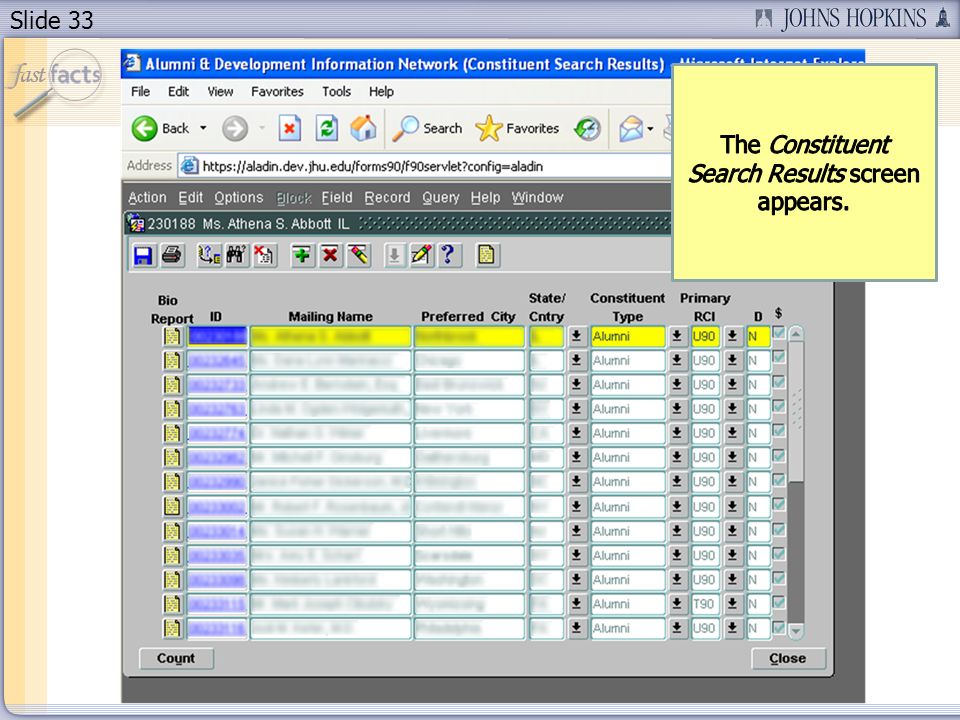The width and height of the screenshot is (960, 720).
Task: Click the green Back arrow in Internet Explorer
Action: click(x=144, y=129)
